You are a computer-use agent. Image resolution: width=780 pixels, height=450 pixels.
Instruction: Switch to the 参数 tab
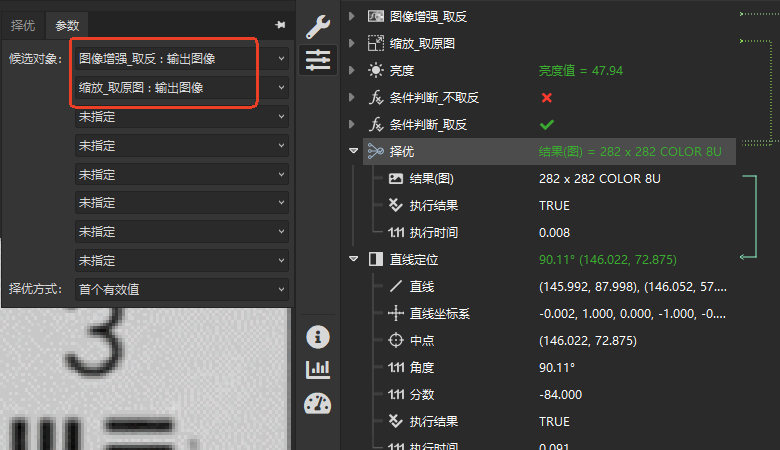[x=67, y=25]
